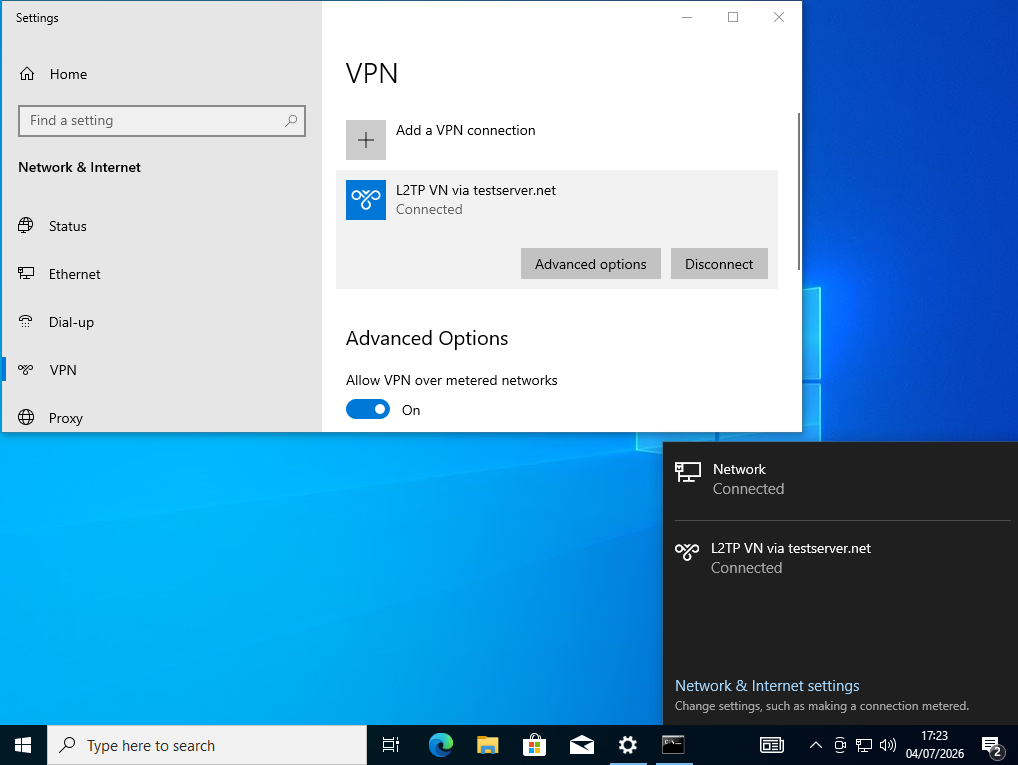
Task: Click the Ethernet monitor icon in sidebar
Action: pos(26,273)
